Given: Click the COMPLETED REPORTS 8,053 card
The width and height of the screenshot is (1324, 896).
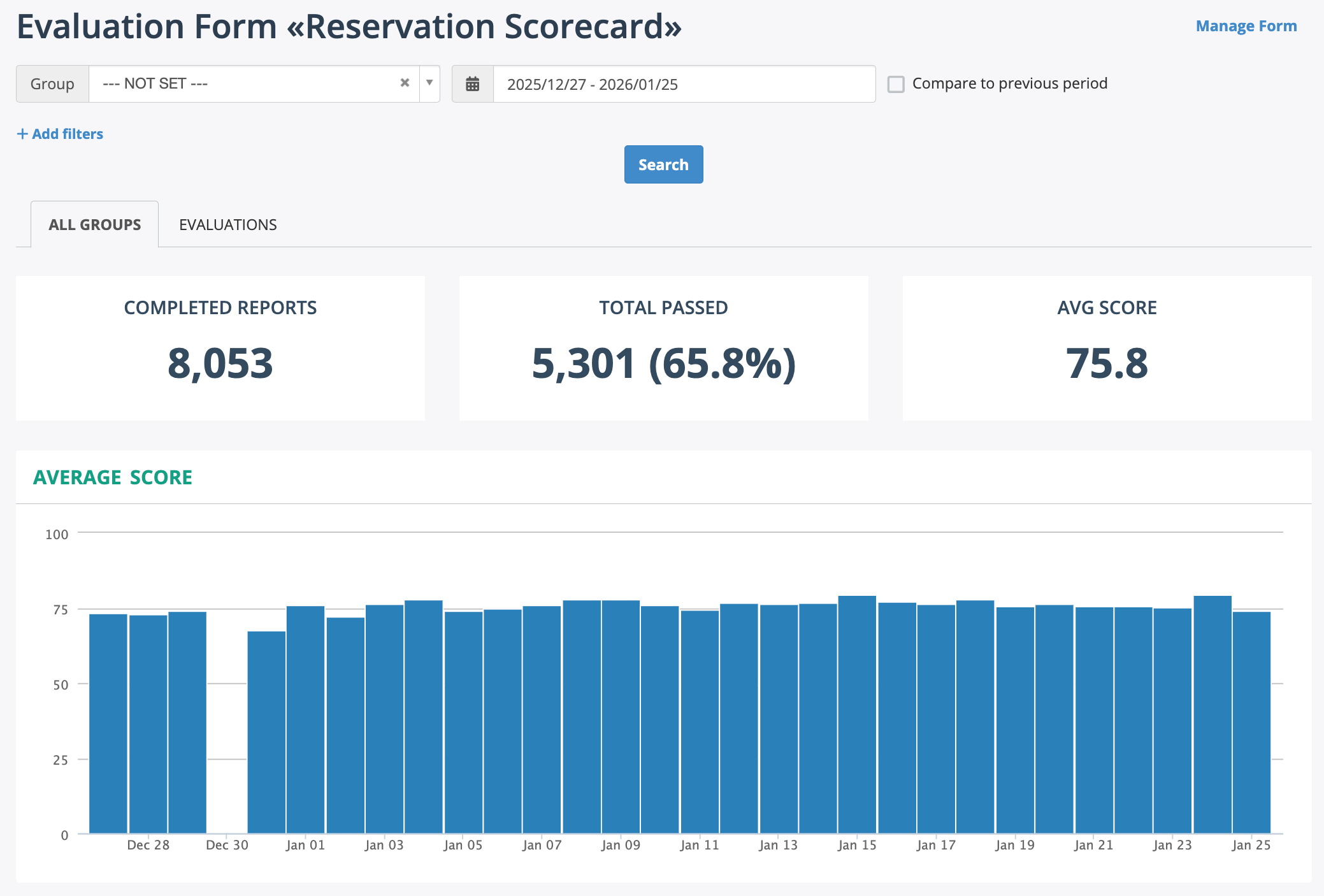Looking at the screenshot, I should (x=220, y=348).
